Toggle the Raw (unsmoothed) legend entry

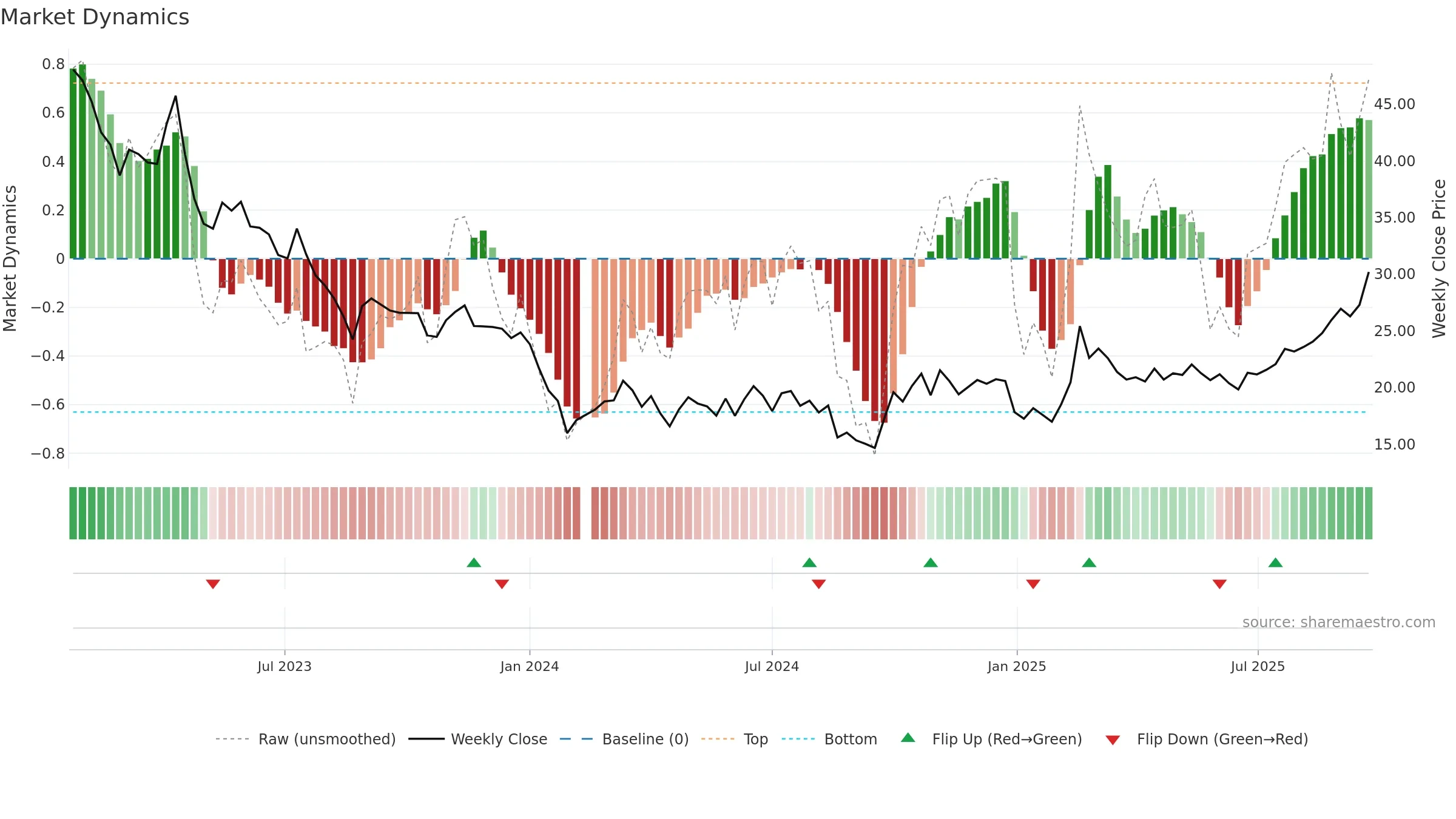(x=306, y=739)
